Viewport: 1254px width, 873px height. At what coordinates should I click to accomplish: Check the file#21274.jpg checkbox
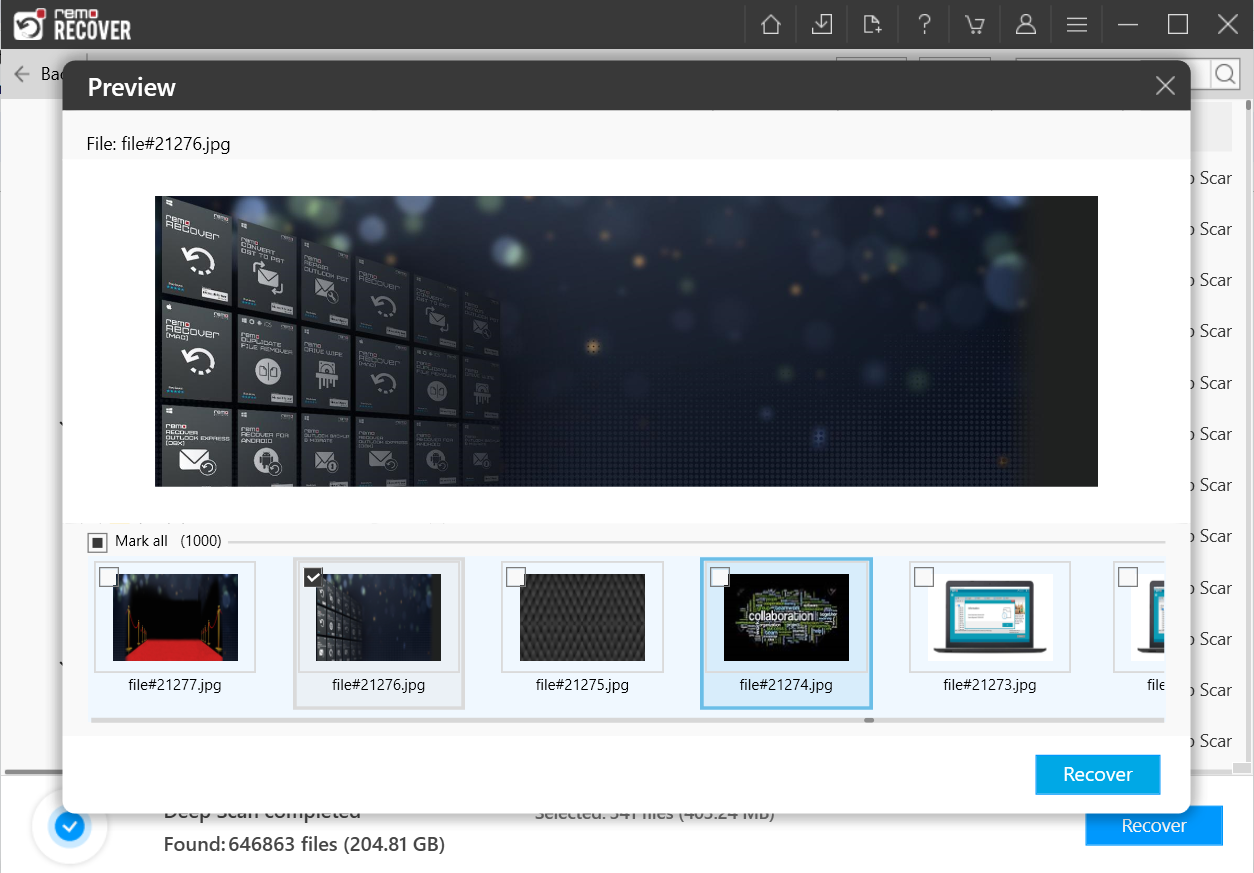[x=721, y=576]
